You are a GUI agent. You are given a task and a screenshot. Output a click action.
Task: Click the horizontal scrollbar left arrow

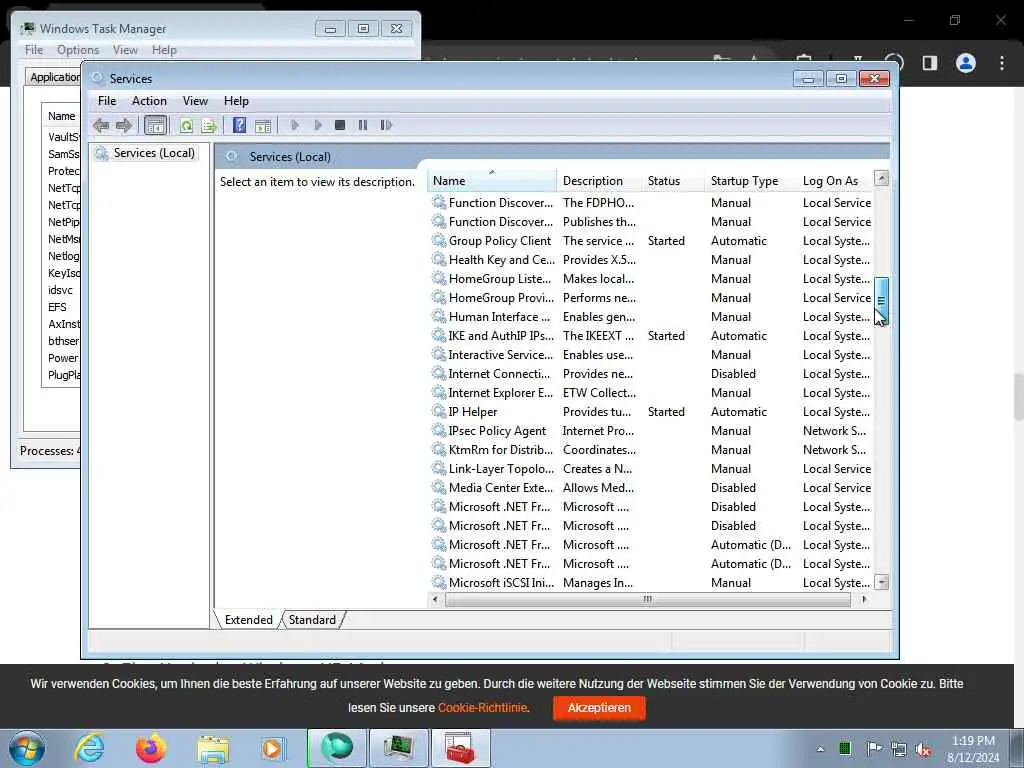tap(436, 599)
